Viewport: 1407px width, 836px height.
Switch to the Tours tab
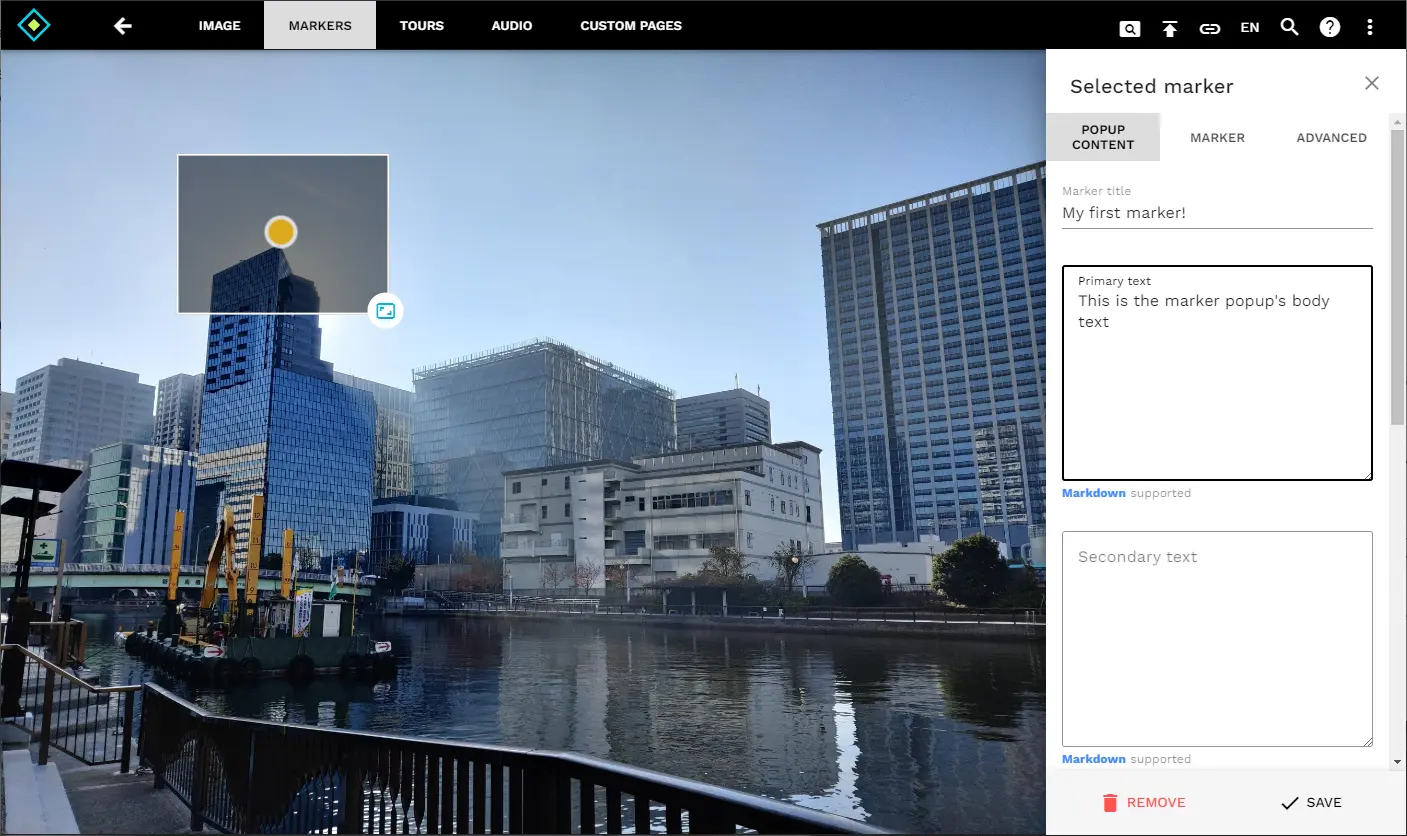pos(421,25)
